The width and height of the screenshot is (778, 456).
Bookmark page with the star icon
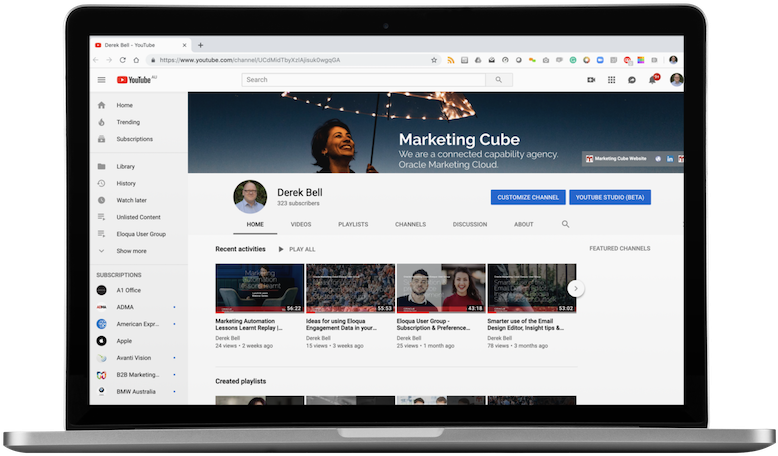pyautogui.click(x=434, y=60)
